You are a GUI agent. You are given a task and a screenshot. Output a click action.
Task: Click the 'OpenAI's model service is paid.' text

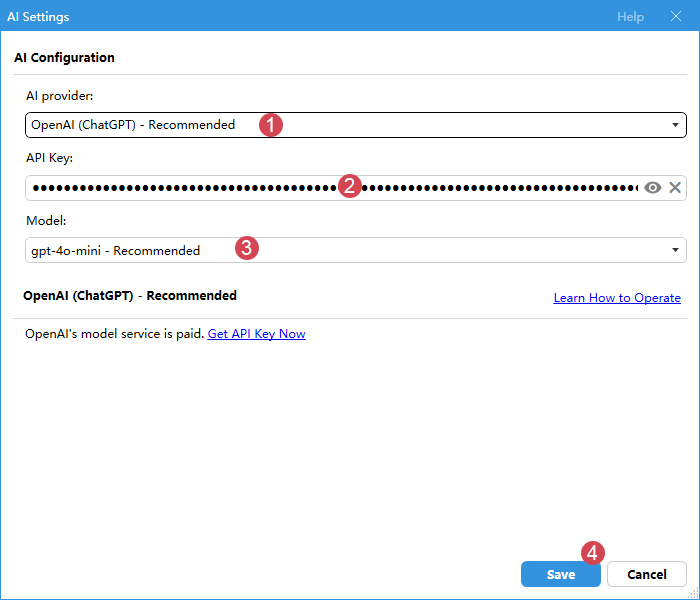click(115, 334)
